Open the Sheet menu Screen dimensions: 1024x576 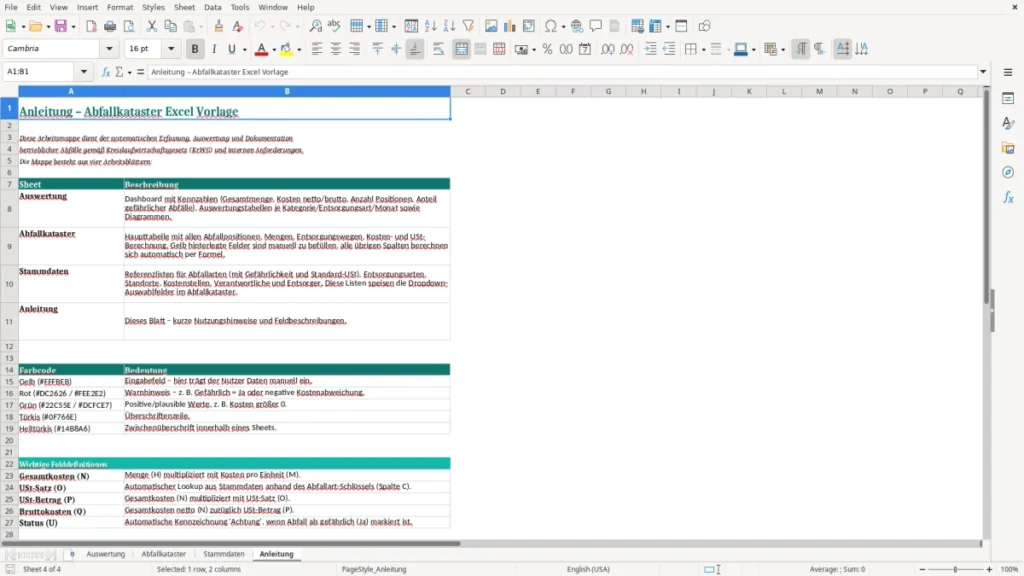click(x=184, y=7)
